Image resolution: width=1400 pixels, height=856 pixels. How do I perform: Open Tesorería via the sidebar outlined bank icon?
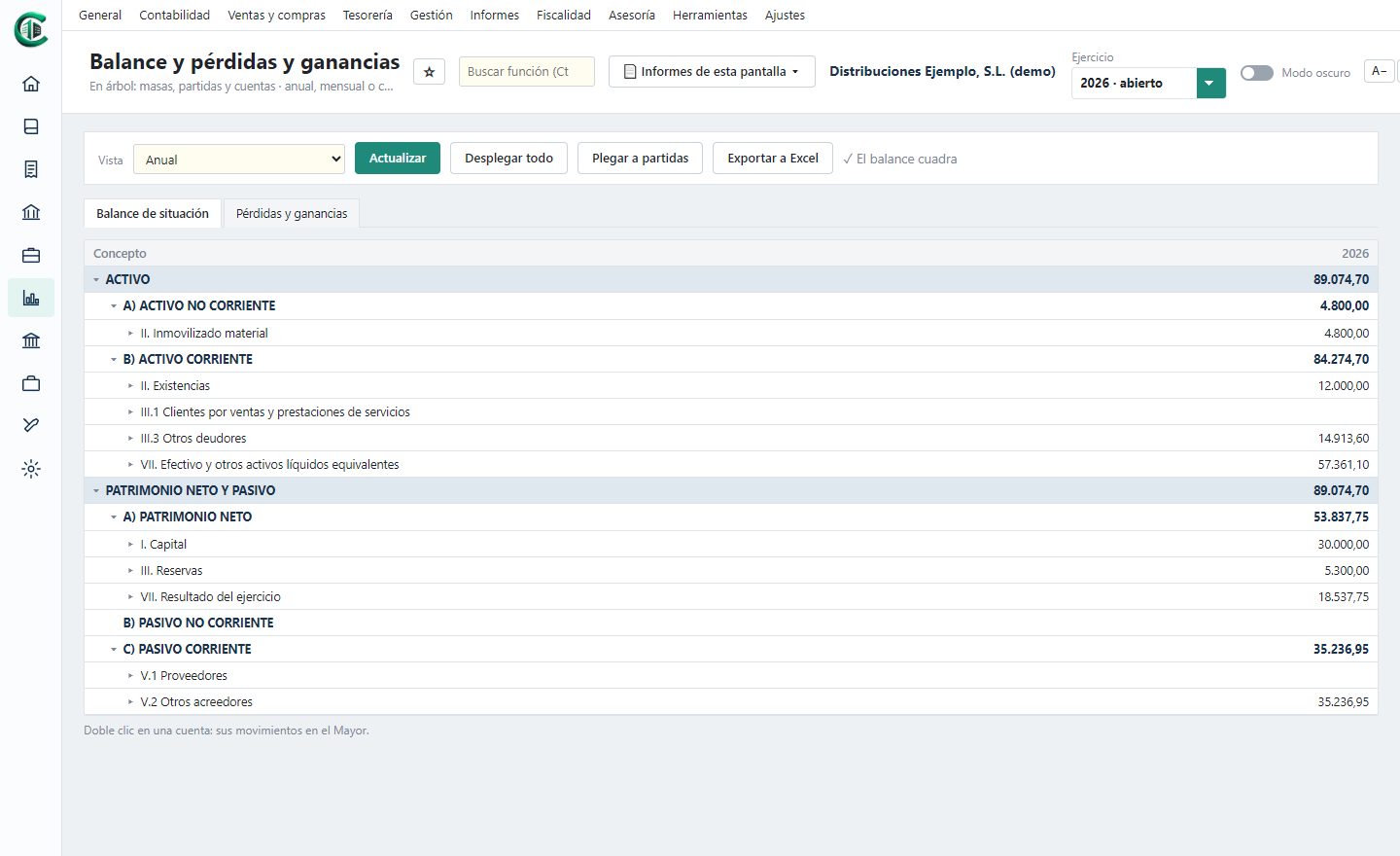(31, 212)
